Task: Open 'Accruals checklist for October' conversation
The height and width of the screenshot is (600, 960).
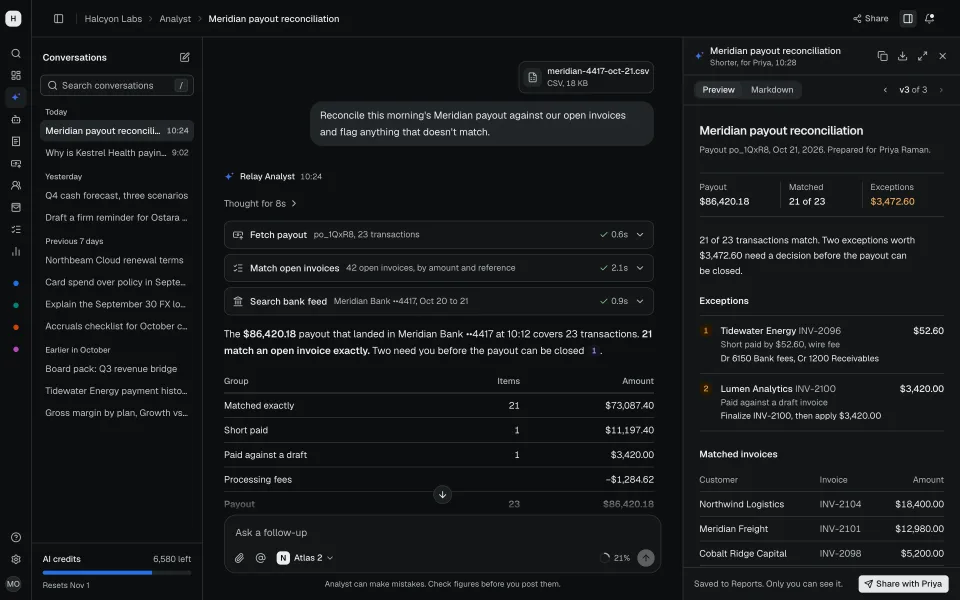Action: click(117, 326)
